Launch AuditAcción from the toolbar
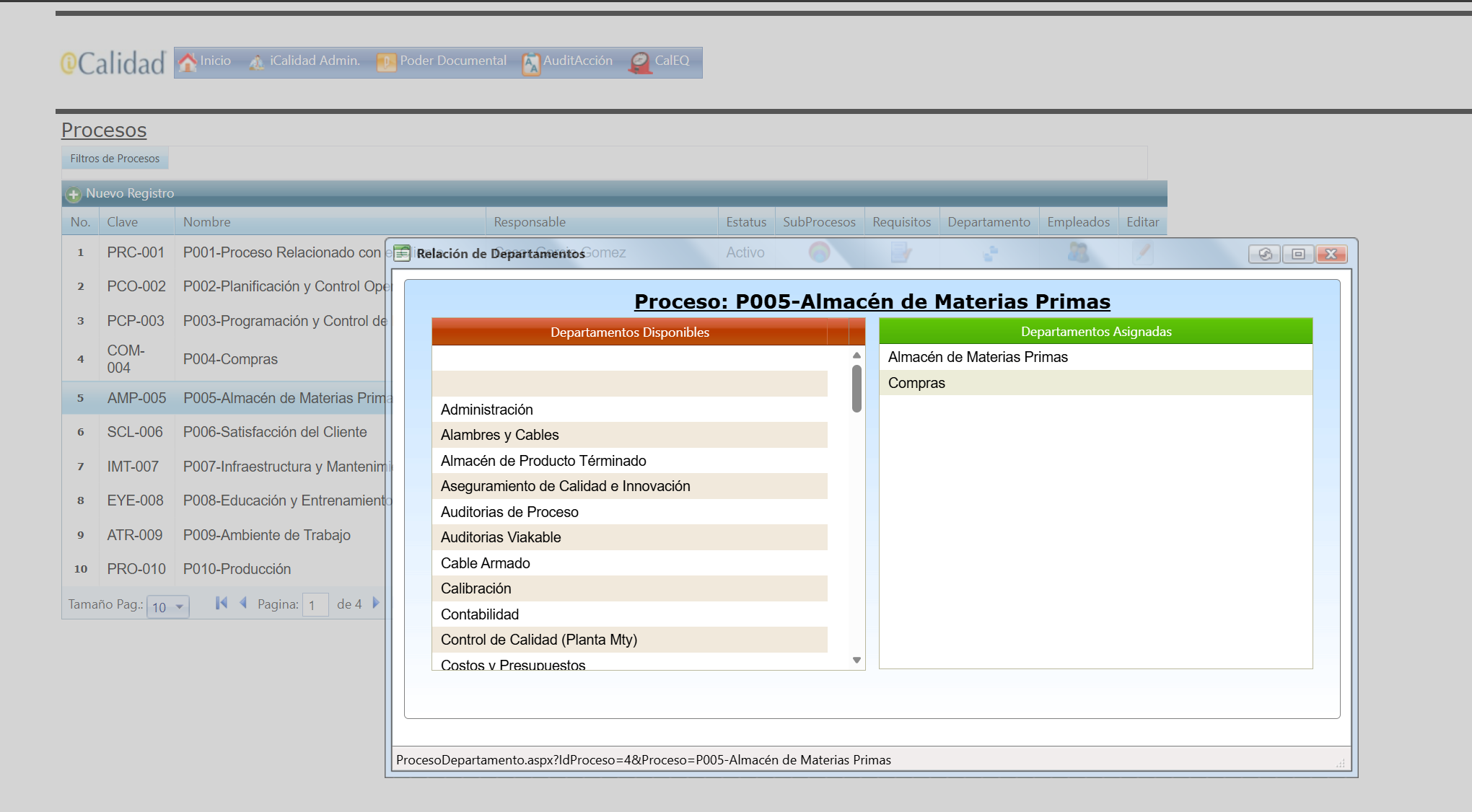This screenshot has width=1472, height=812. click(568, 61)
